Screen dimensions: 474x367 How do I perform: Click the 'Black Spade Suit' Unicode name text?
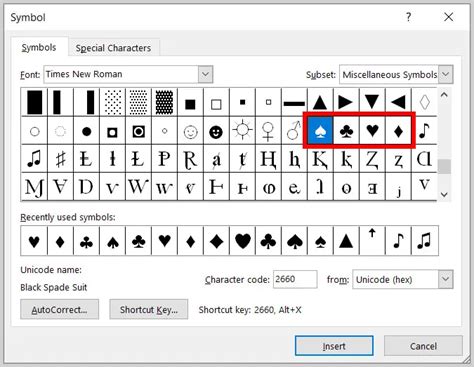(54, 287)
